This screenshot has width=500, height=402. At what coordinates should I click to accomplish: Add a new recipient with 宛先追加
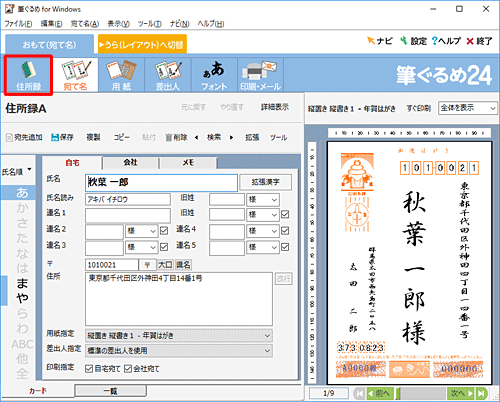pos(24,137)
